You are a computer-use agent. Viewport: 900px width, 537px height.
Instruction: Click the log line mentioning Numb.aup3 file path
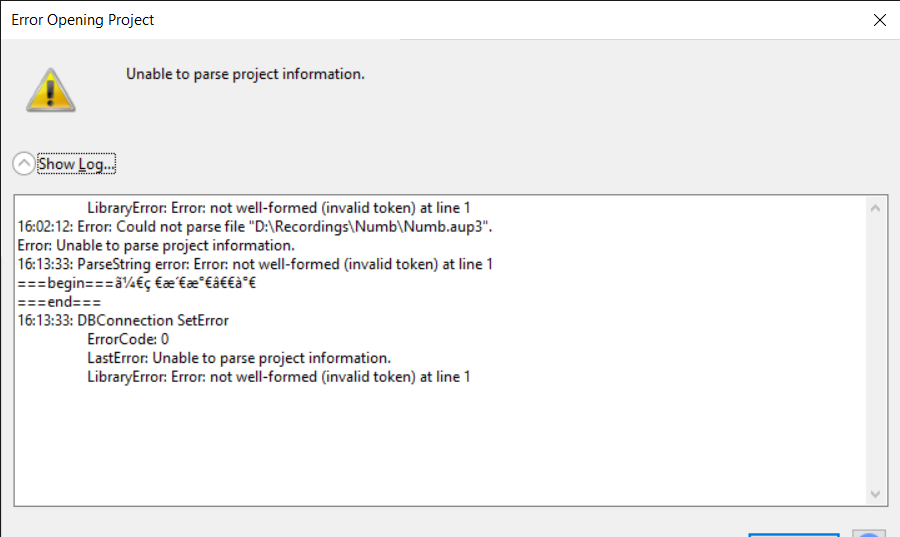point(255,227)
